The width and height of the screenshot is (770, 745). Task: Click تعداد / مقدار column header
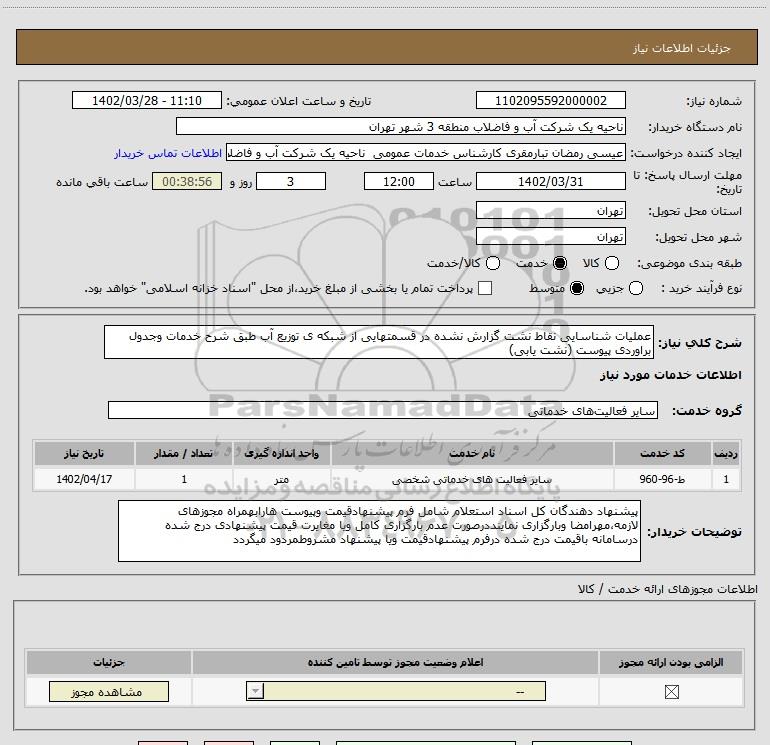pos(184,453)
